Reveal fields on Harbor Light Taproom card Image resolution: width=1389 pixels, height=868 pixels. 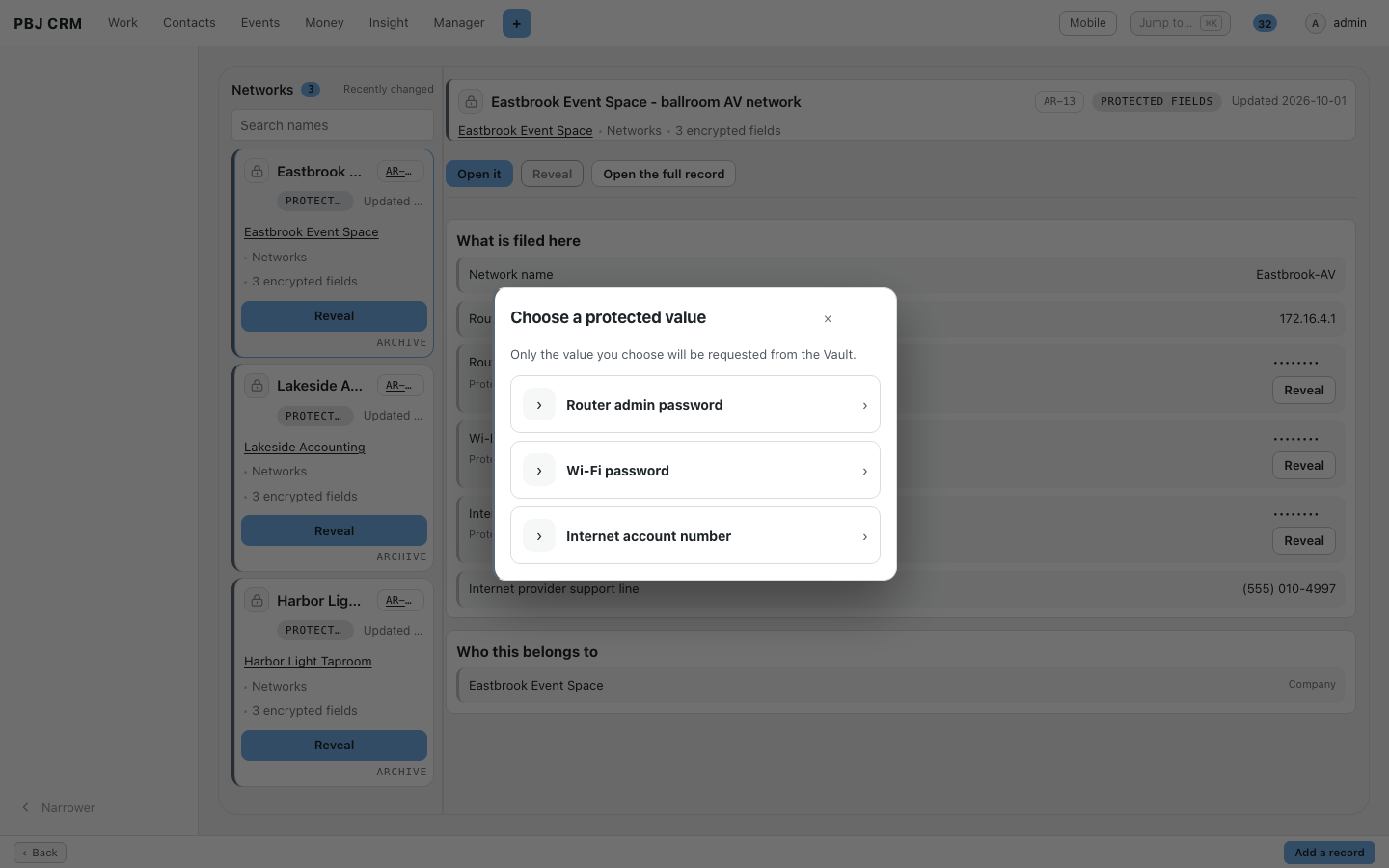(x=334, y=746)
